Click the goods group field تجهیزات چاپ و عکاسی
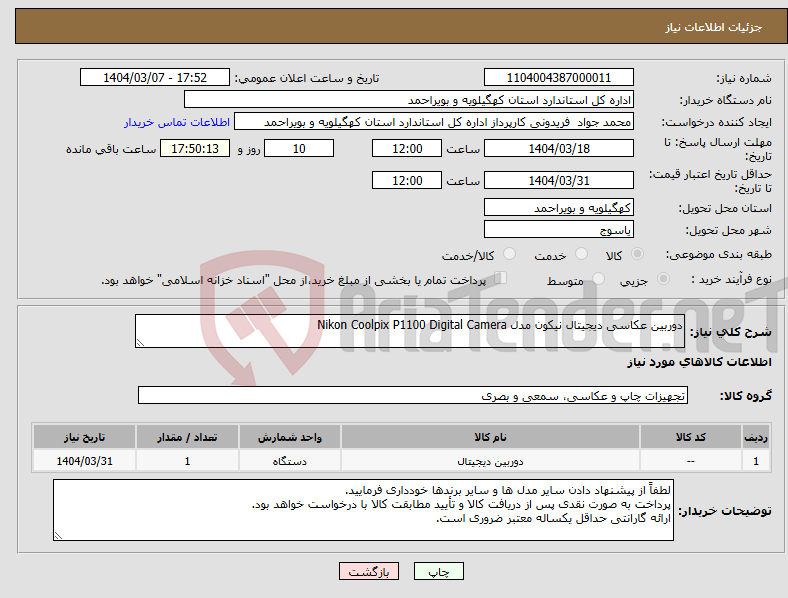Screen dimensions: 788x598 tap(413, 395)
